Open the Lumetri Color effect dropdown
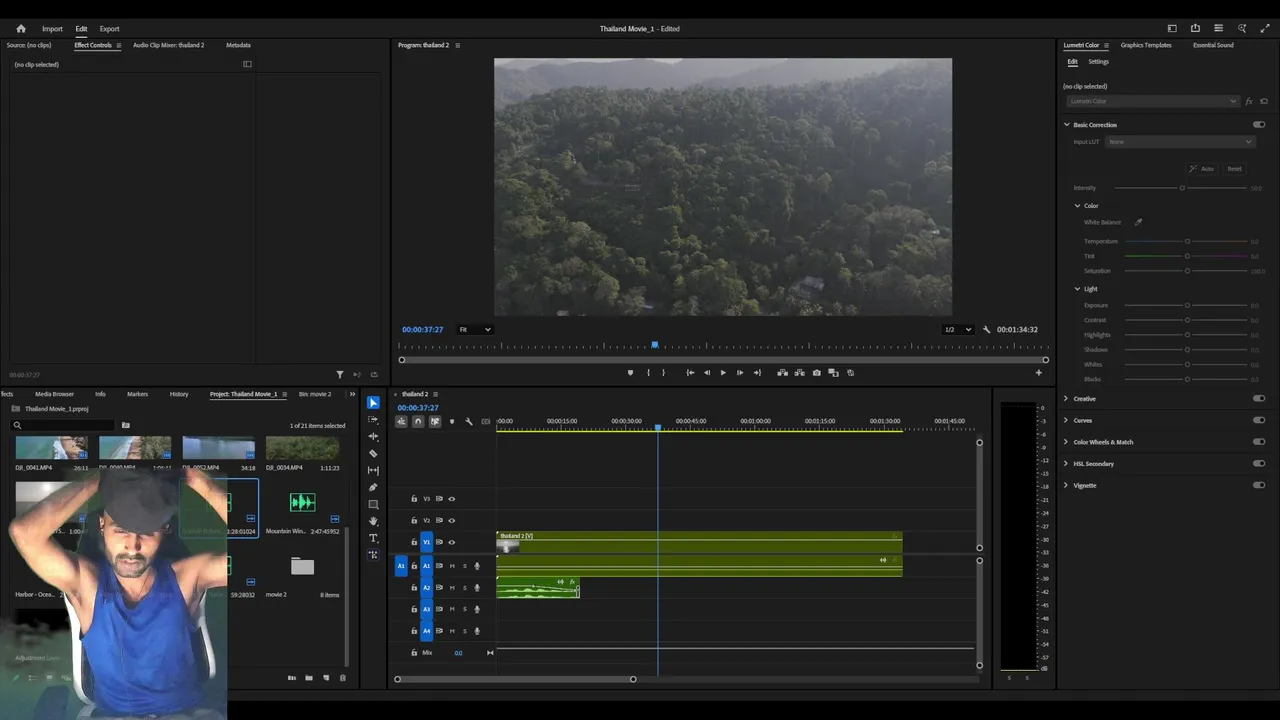The image size is (1280, 720). 1151,101
